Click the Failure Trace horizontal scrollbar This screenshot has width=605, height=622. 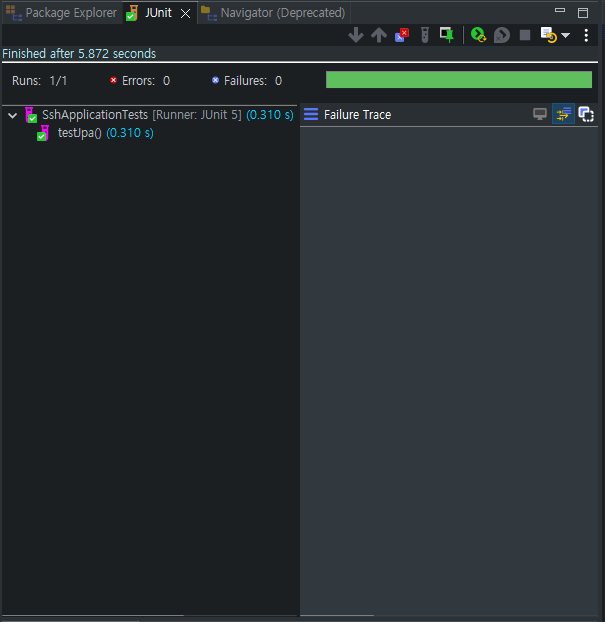click(x=337, y=615)
